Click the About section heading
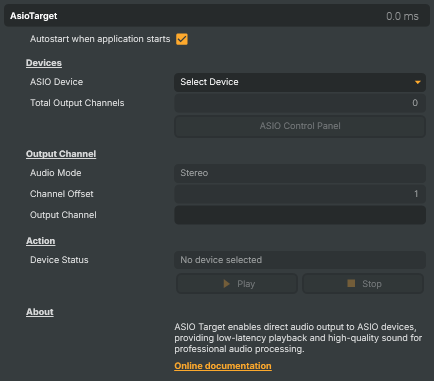 click(x=40, y=312)
